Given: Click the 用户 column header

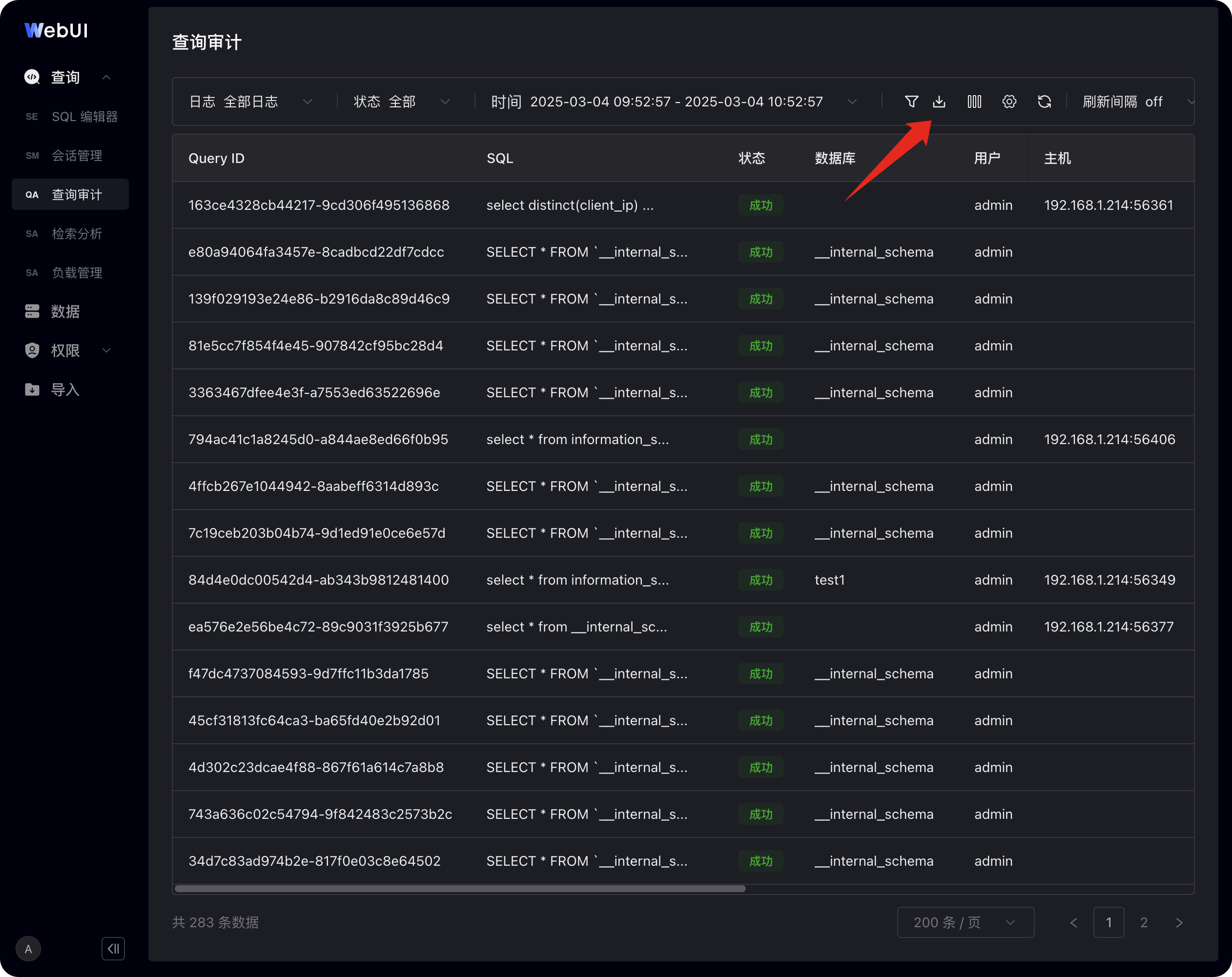Looking at the screenshot, I should tap(987, 158).
